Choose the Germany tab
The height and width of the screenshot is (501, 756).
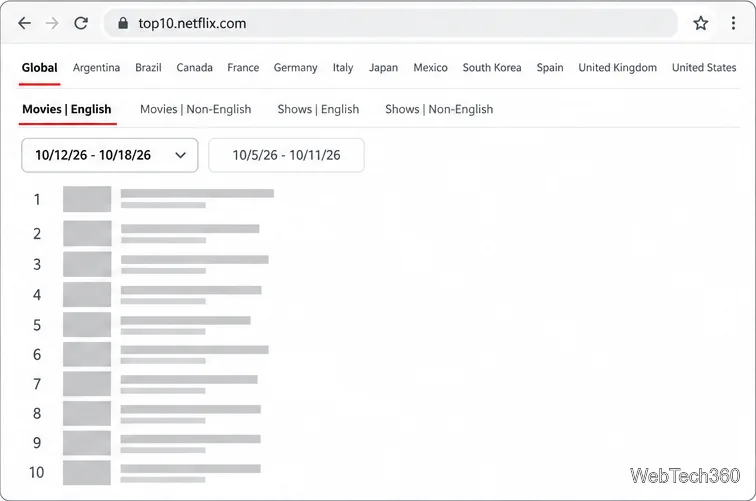click(296, 68)
